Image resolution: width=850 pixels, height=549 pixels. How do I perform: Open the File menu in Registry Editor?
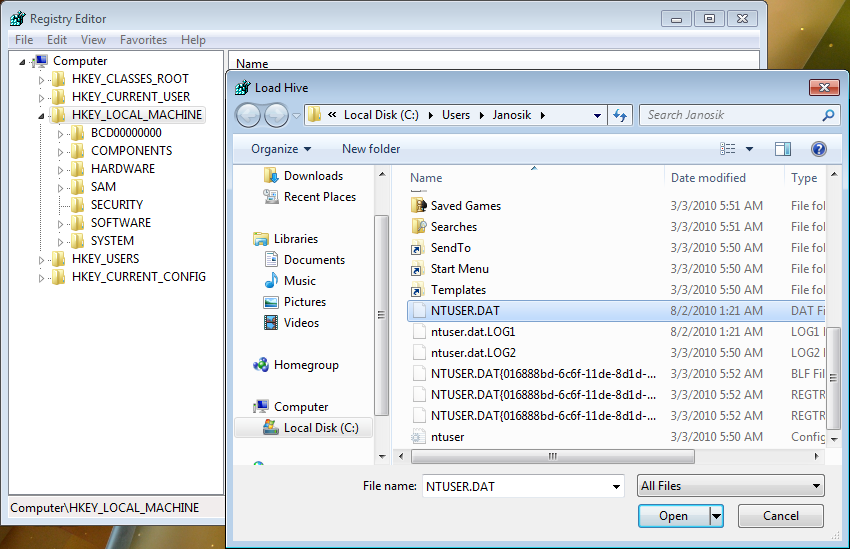point(24,40)
